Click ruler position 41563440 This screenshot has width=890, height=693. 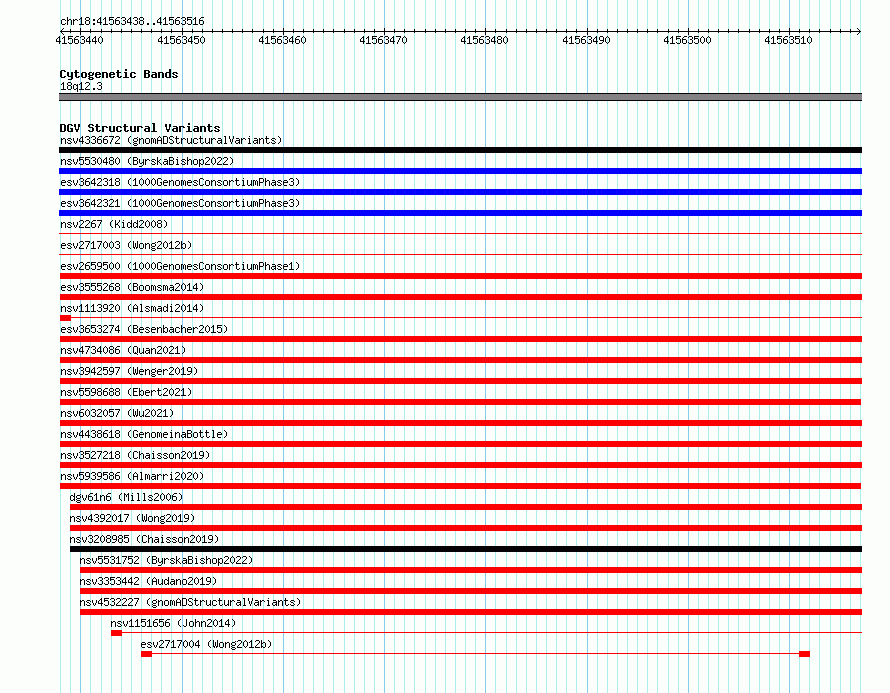(79, 40)
